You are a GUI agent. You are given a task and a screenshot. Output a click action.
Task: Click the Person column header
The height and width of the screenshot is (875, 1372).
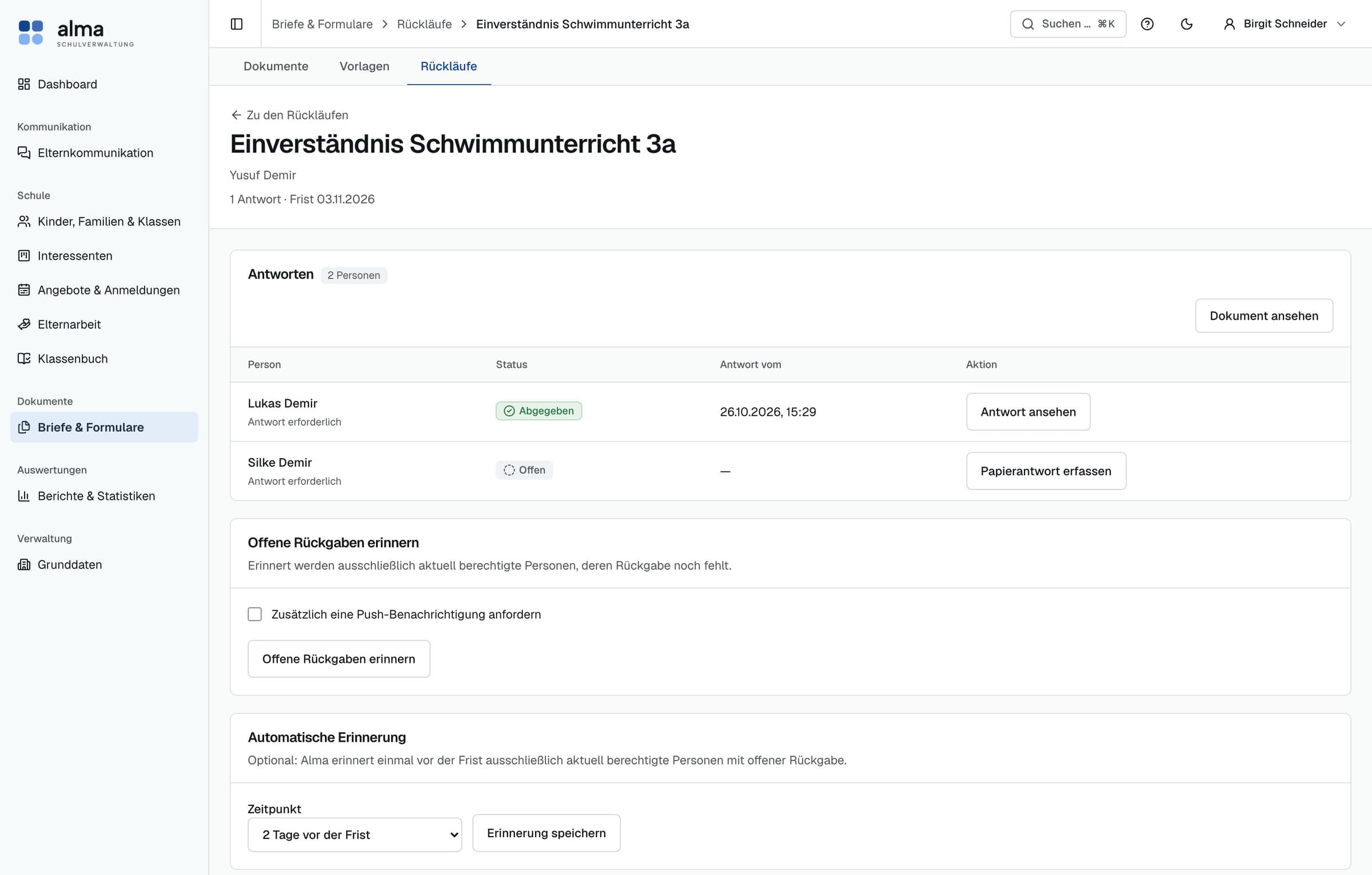pyautogui.click(x=264, y=364)
